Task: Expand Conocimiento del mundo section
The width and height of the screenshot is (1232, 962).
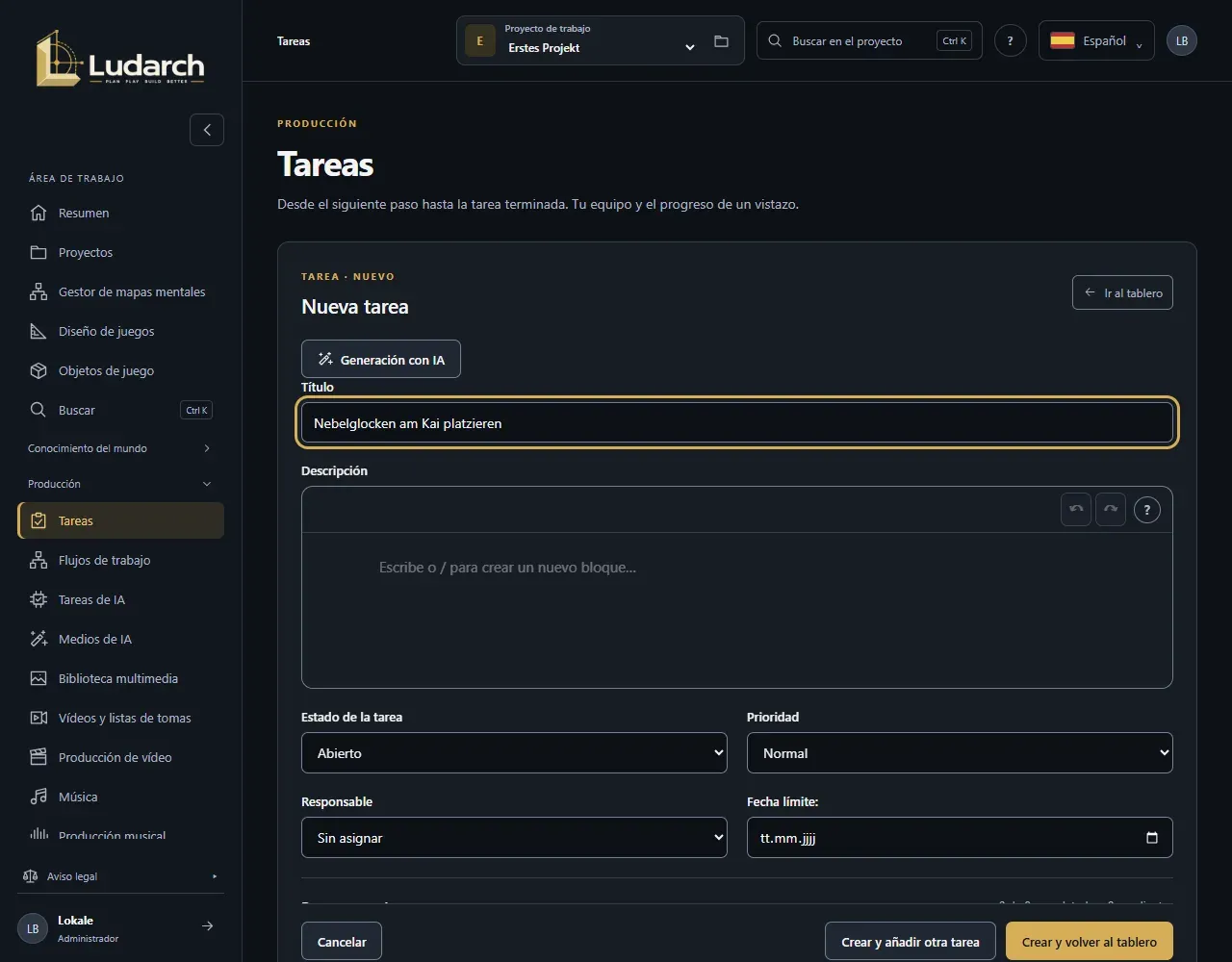Action: tap(120, 448)
